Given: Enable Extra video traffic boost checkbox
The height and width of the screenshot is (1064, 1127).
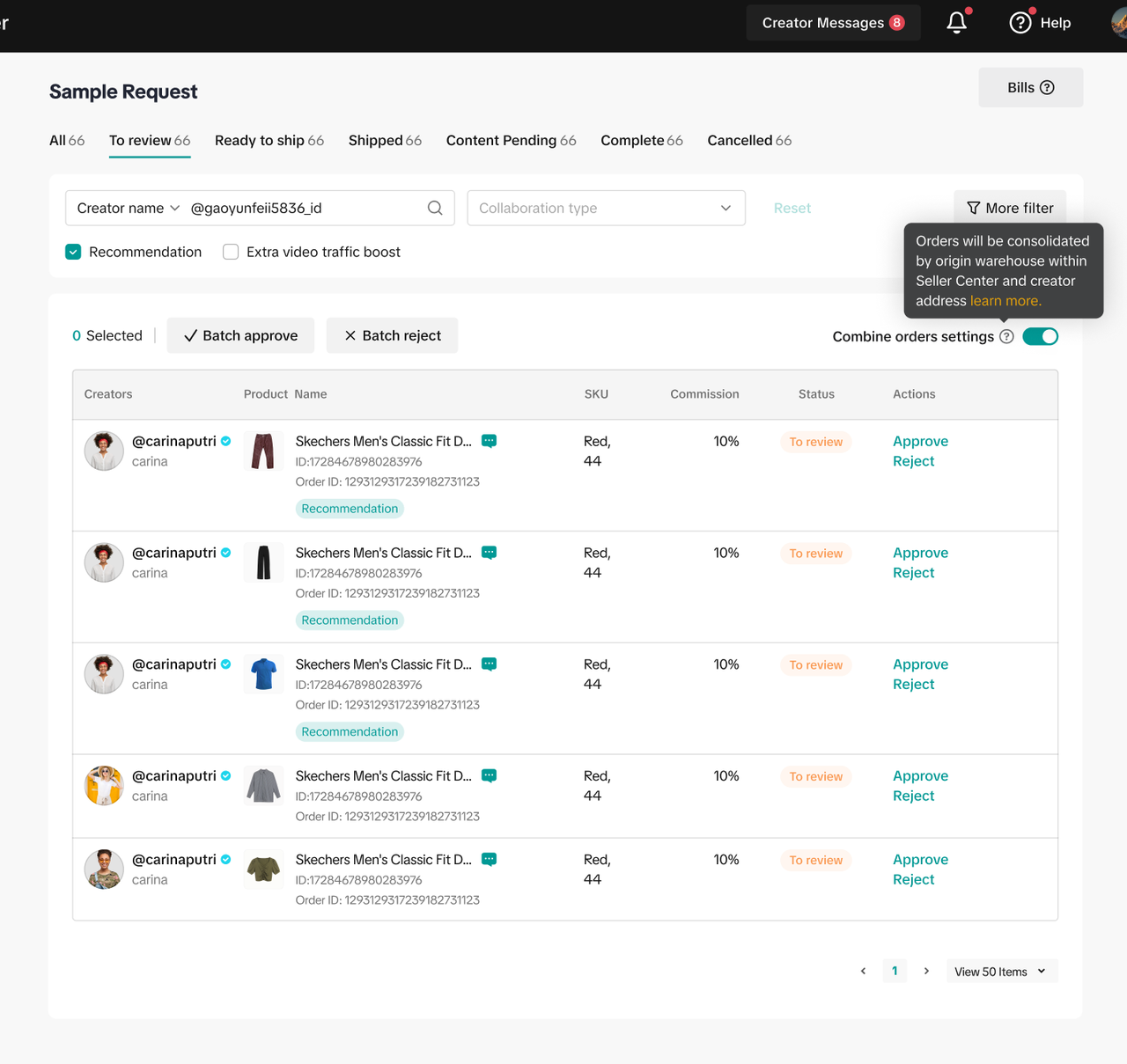Looking at the screenshot, I should [x=231, y=253].
